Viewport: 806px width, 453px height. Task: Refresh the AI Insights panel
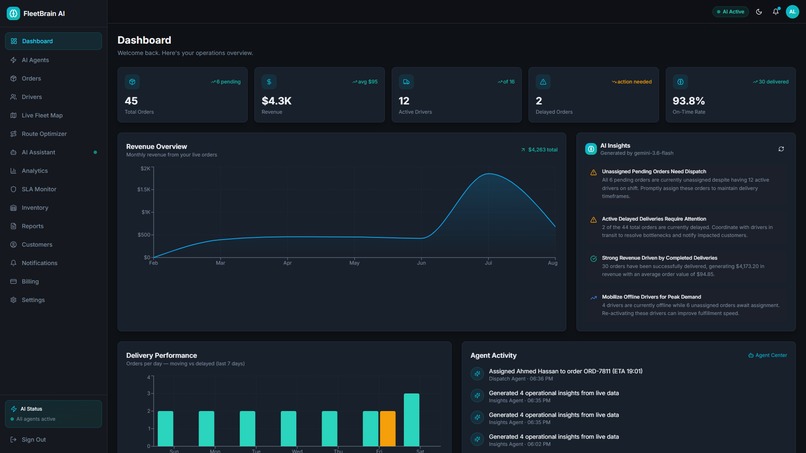781,149
